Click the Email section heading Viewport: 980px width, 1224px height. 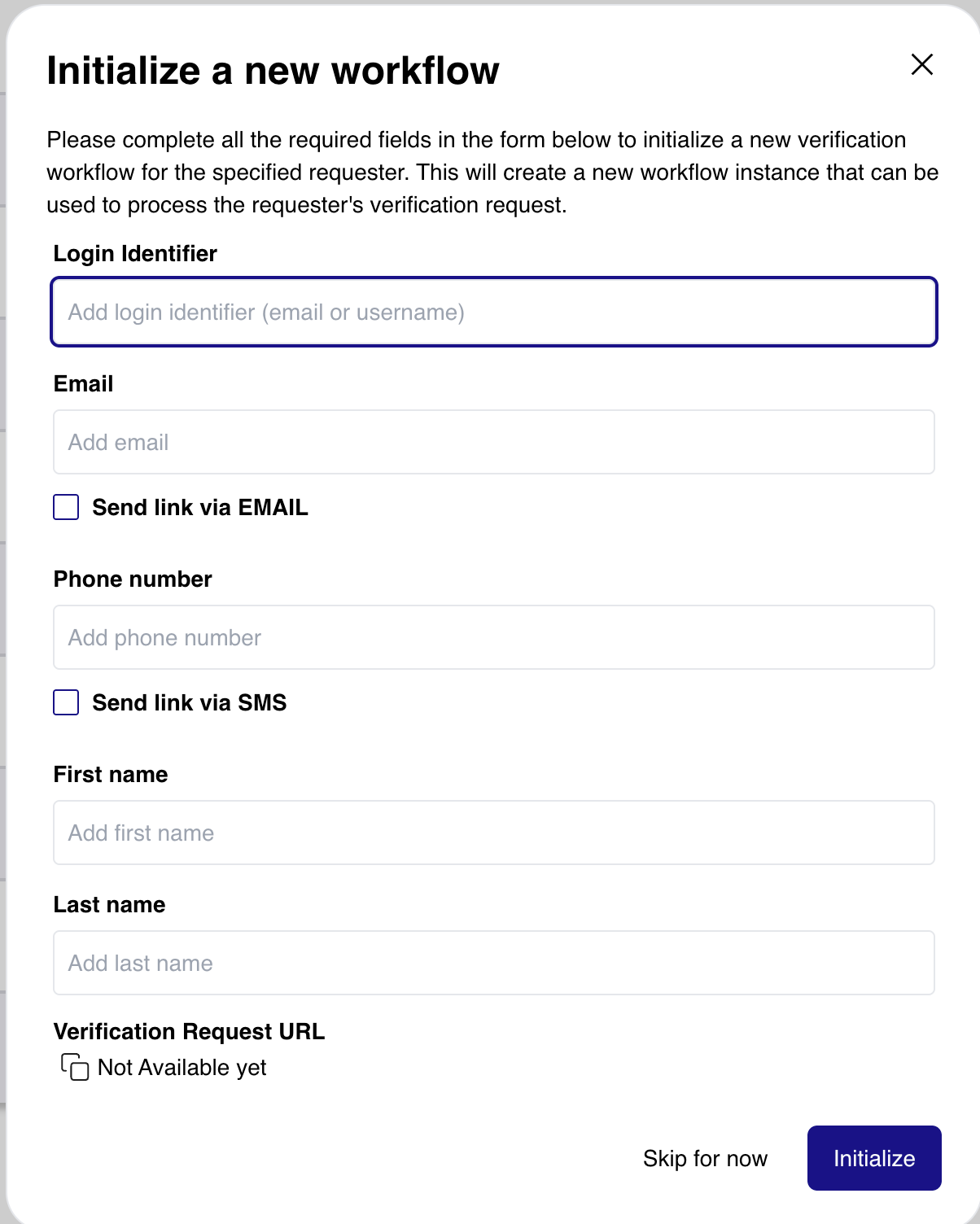pos(83,383)
